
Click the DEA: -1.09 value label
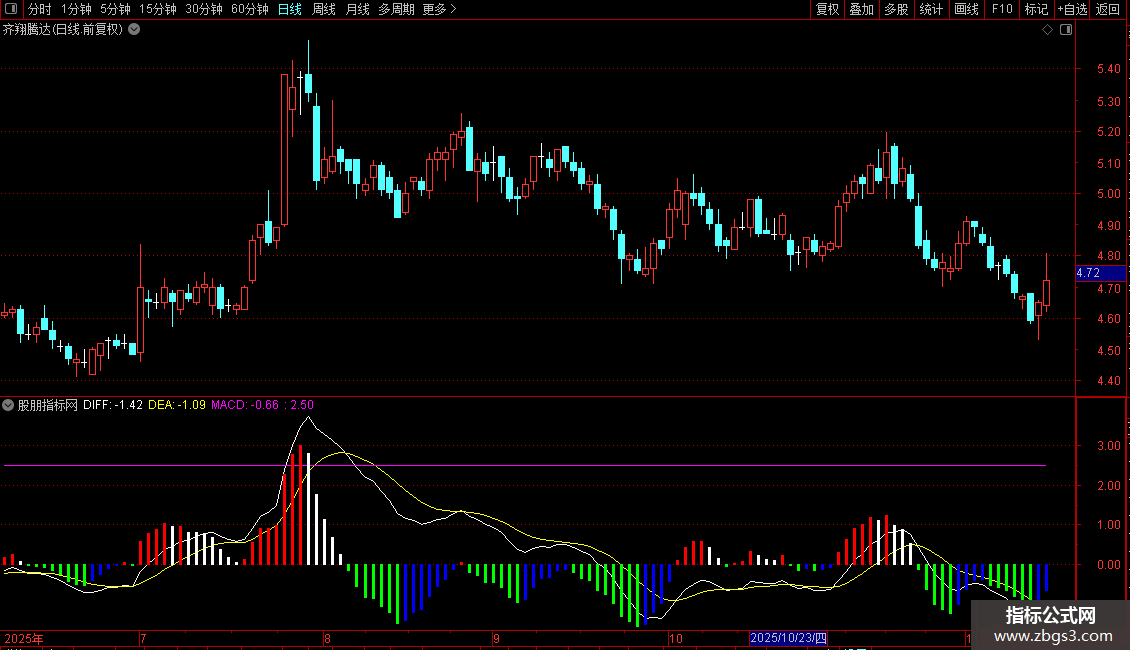(x=177, y=405)
